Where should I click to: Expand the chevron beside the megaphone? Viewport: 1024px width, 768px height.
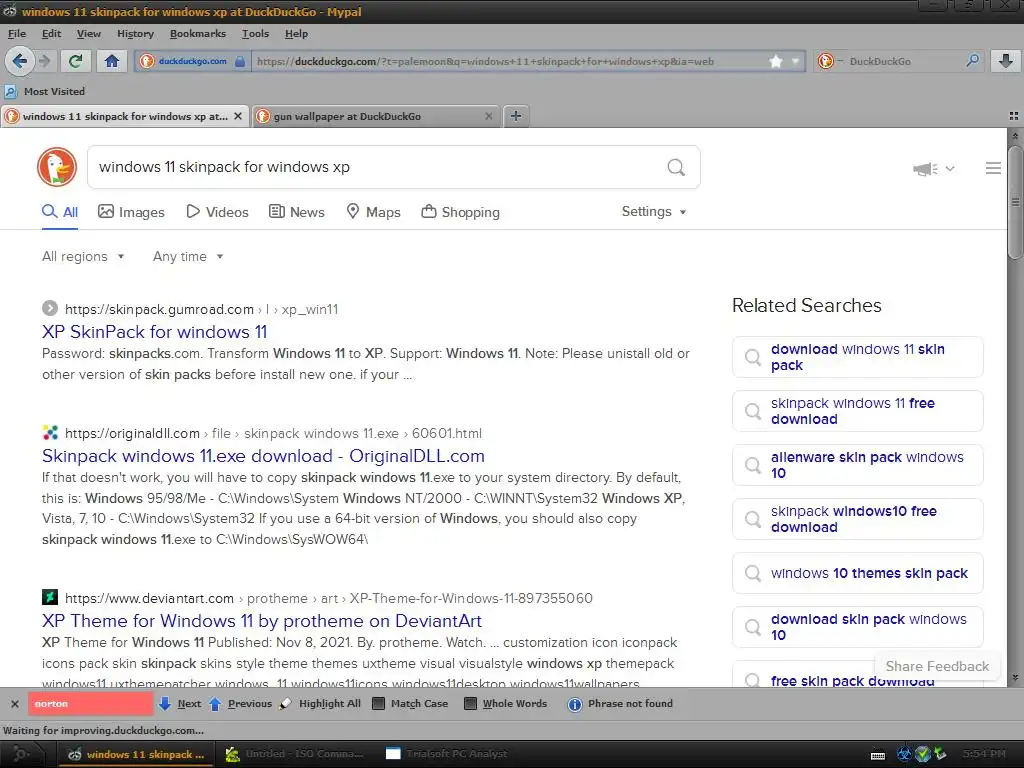pyautogui.click(x=950, y=168)
